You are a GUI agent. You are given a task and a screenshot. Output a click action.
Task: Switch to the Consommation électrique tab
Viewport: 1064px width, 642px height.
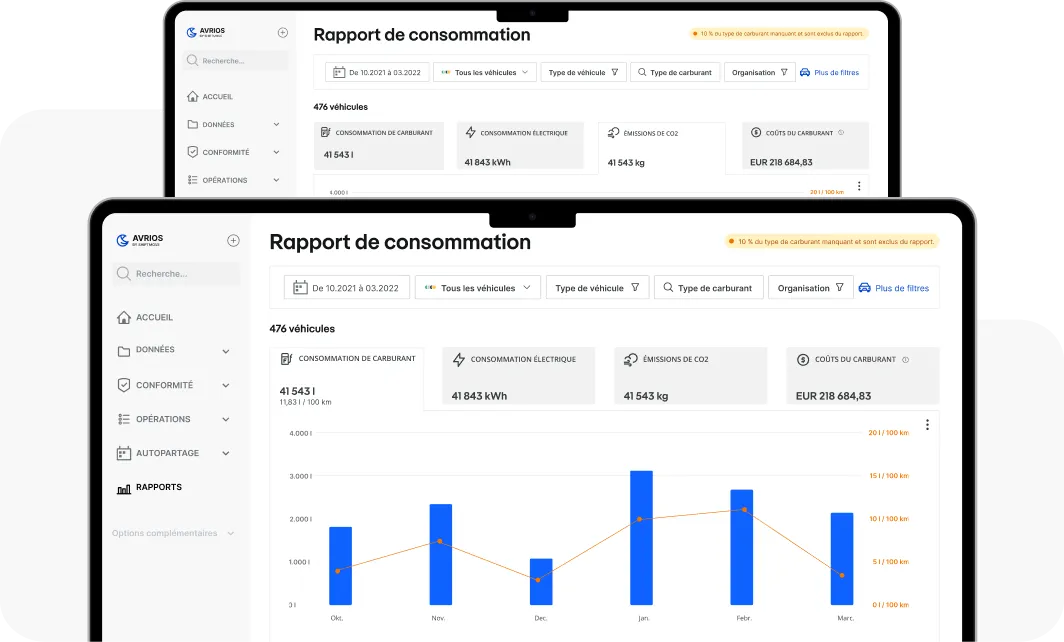pyautogui.click(x=518, y=376)
